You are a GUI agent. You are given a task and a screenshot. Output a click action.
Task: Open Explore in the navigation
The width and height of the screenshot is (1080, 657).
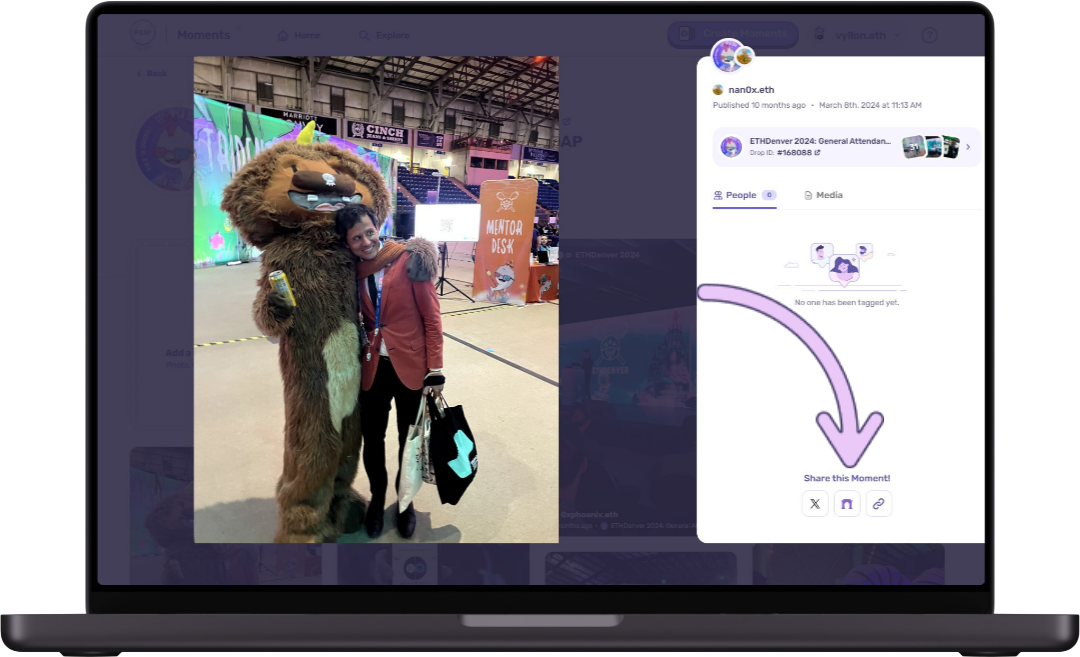pos(385,35)
